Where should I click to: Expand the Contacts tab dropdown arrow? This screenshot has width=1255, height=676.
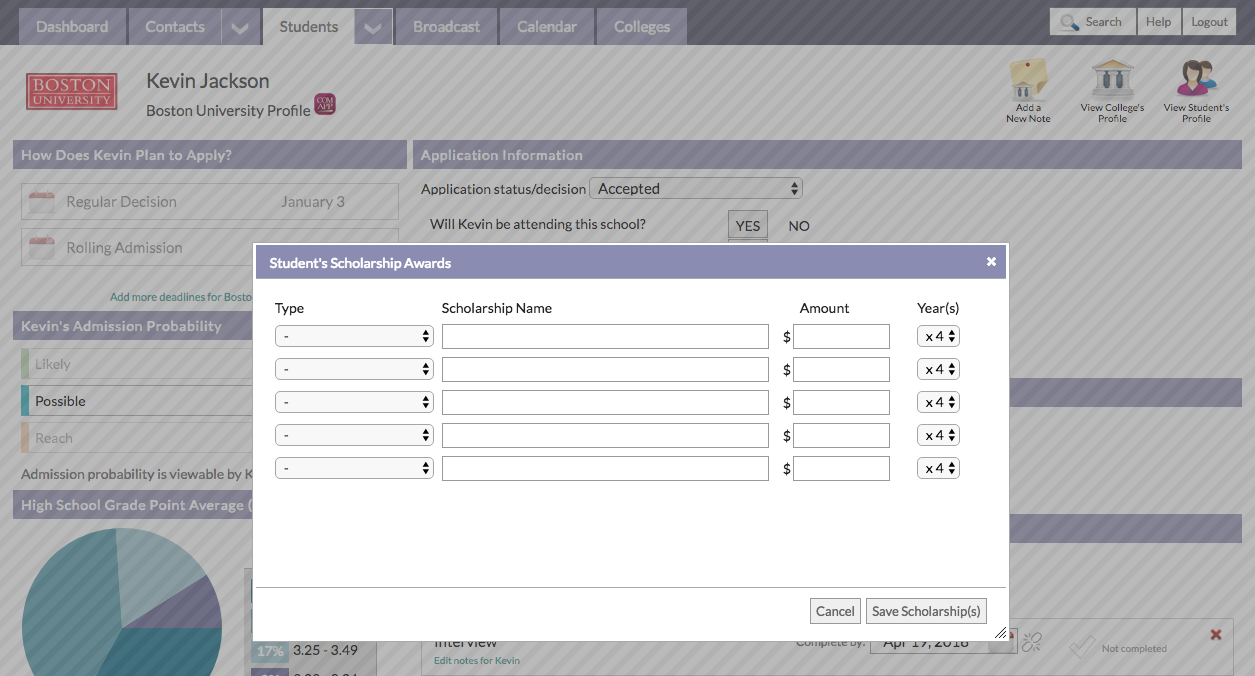coord(240,27)
